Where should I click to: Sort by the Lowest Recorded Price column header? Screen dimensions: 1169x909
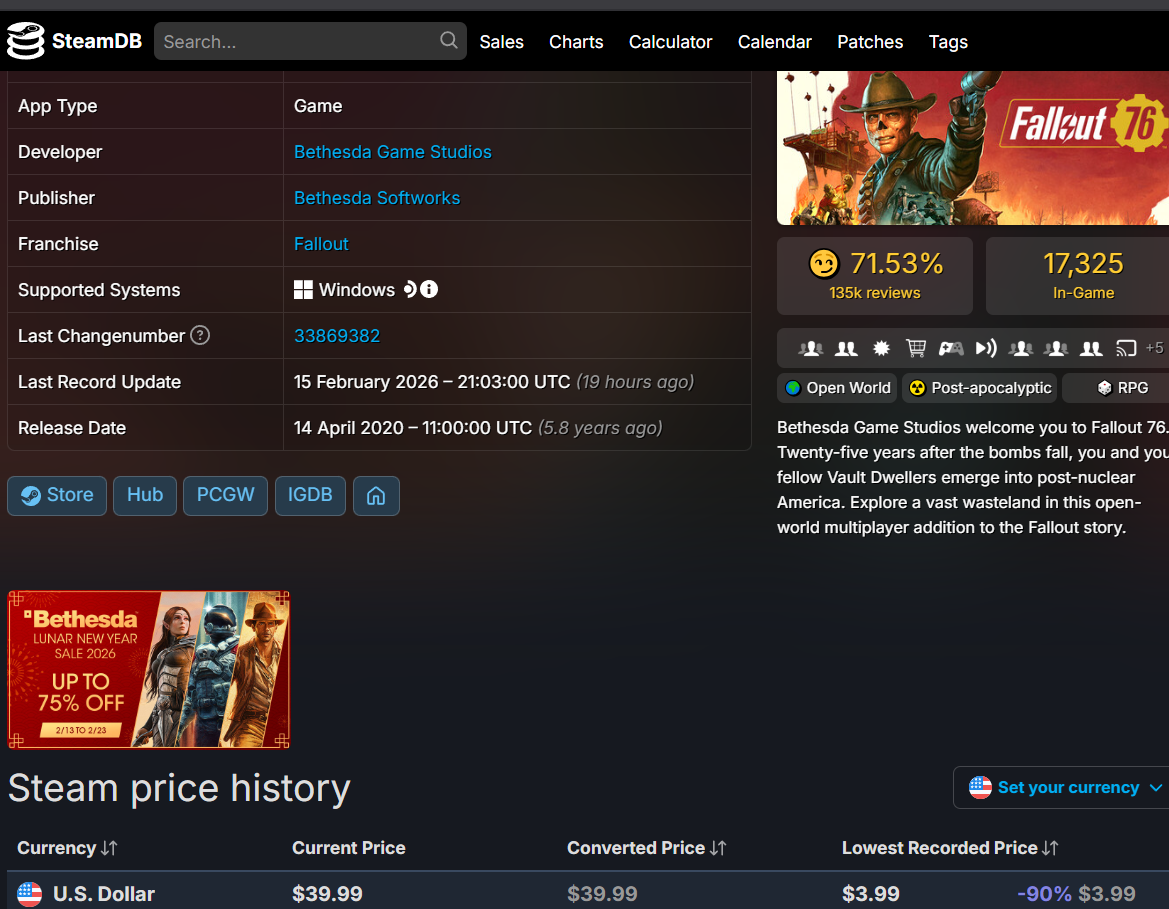point(950,848)
